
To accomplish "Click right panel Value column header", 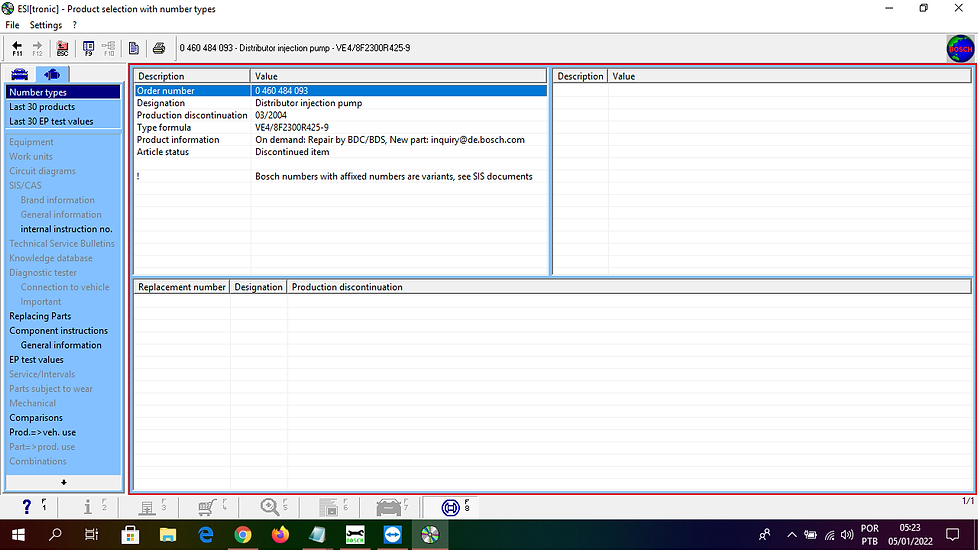I will (x=789, y=76).
